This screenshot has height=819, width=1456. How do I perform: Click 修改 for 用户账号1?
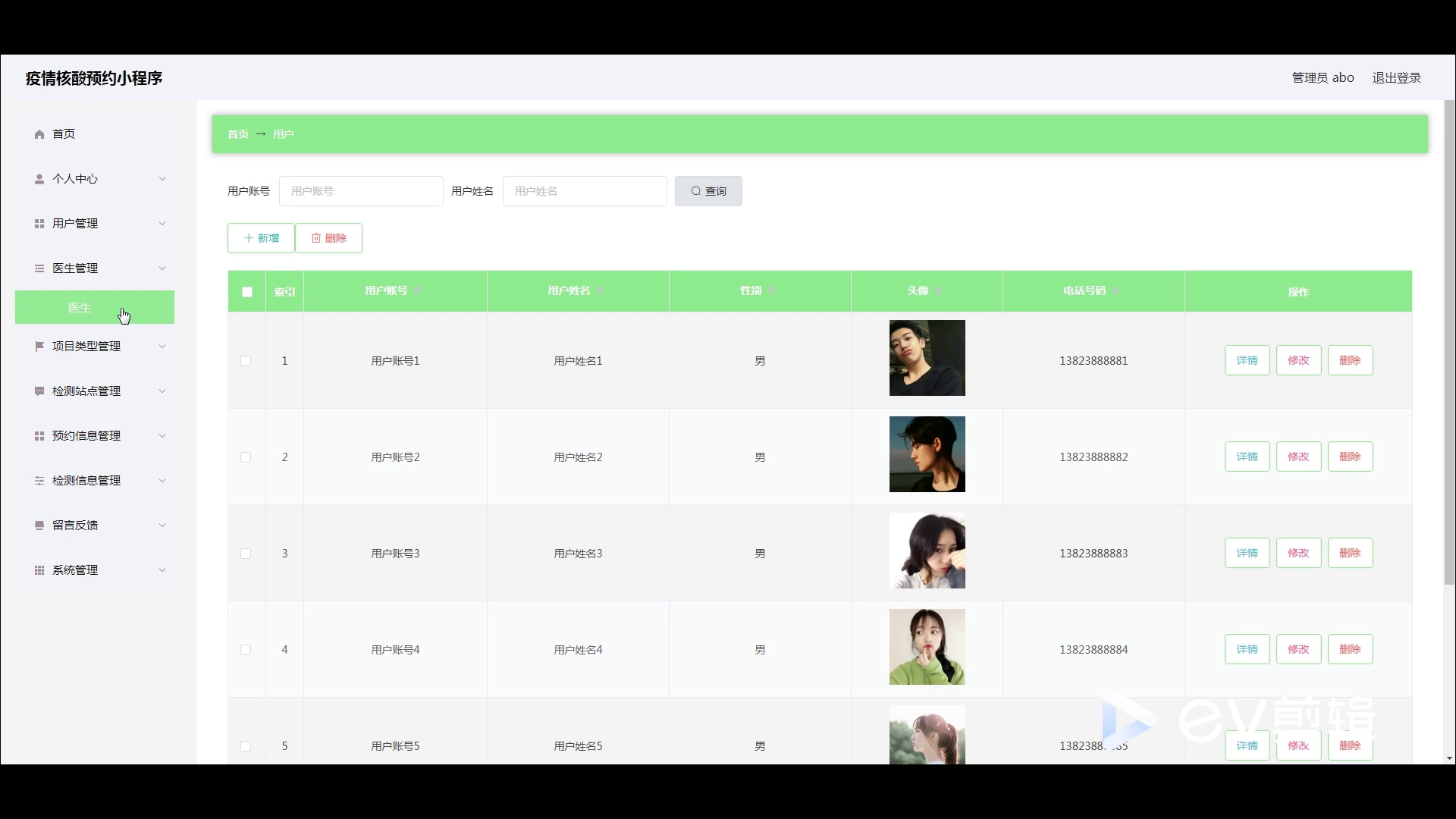coord(1299,360)
